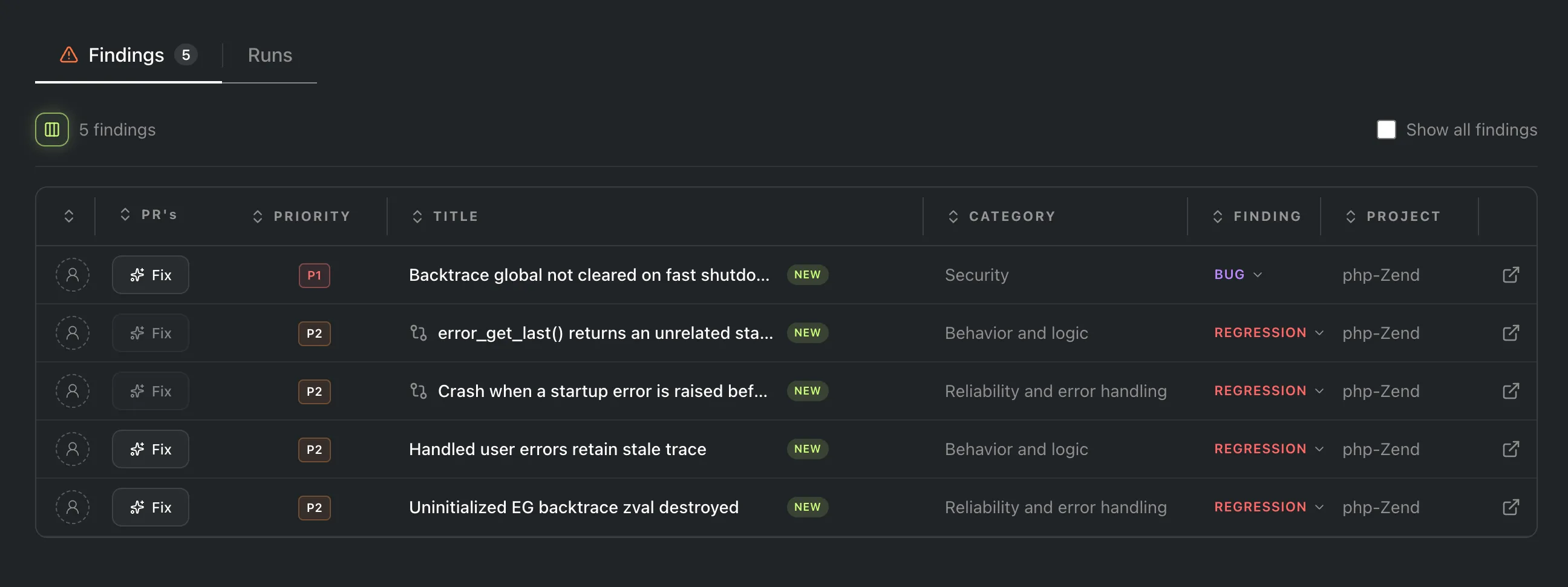Open the BUG finding type dropdown
The image size is (1568, 587).
click(1238, 275)
